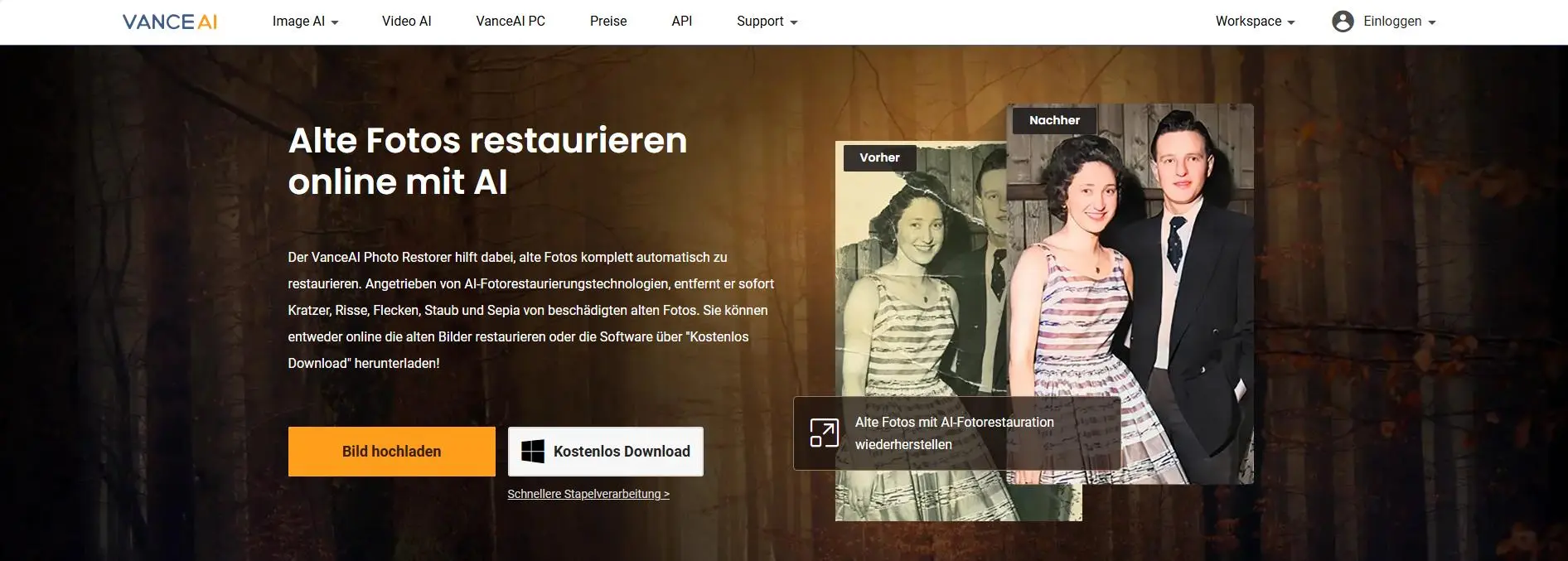
Task: Open the VanceAI PC menu item
Action: tap(511, 22)
